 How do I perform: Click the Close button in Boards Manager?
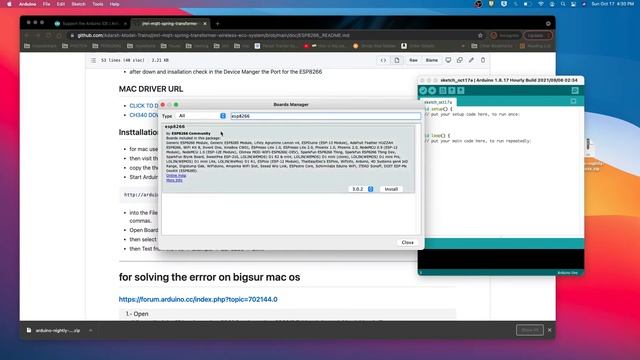[407, 242]
